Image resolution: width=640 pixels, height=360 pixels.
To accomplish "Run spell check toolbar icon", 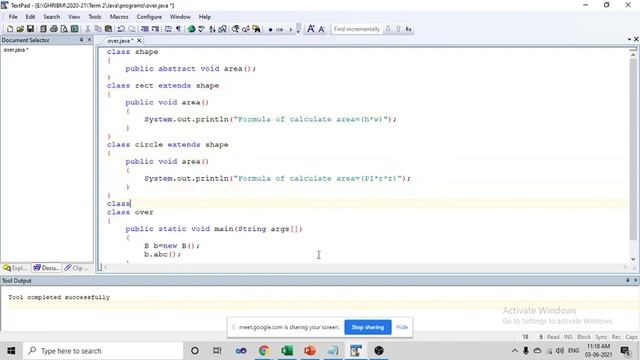I will [x=202, y=29].
